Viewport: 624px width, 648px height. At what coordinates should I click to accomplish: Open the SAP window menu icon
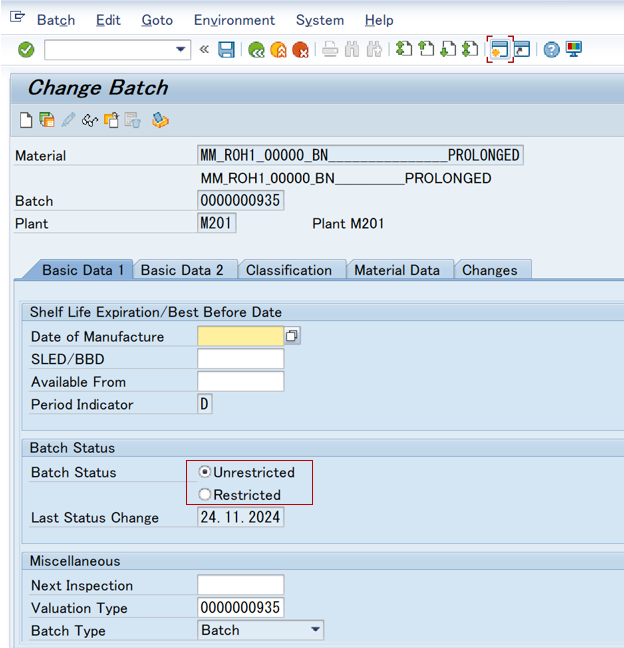pos(17,18)
